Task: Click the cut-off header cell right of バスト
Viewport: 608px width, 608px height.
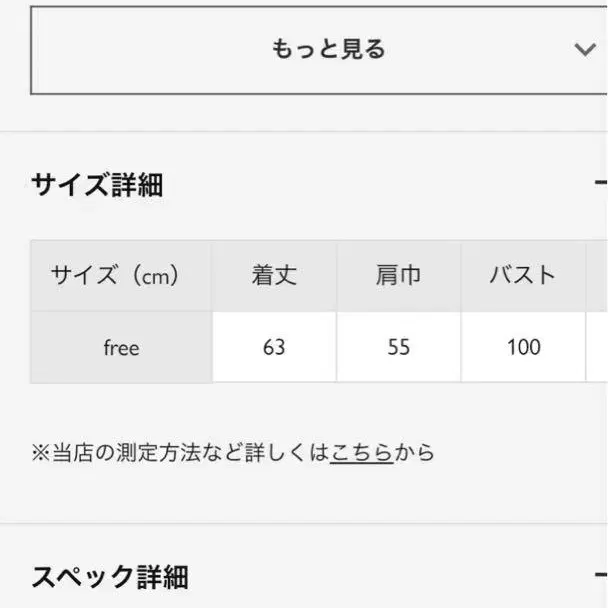Action: pos(597,276)
